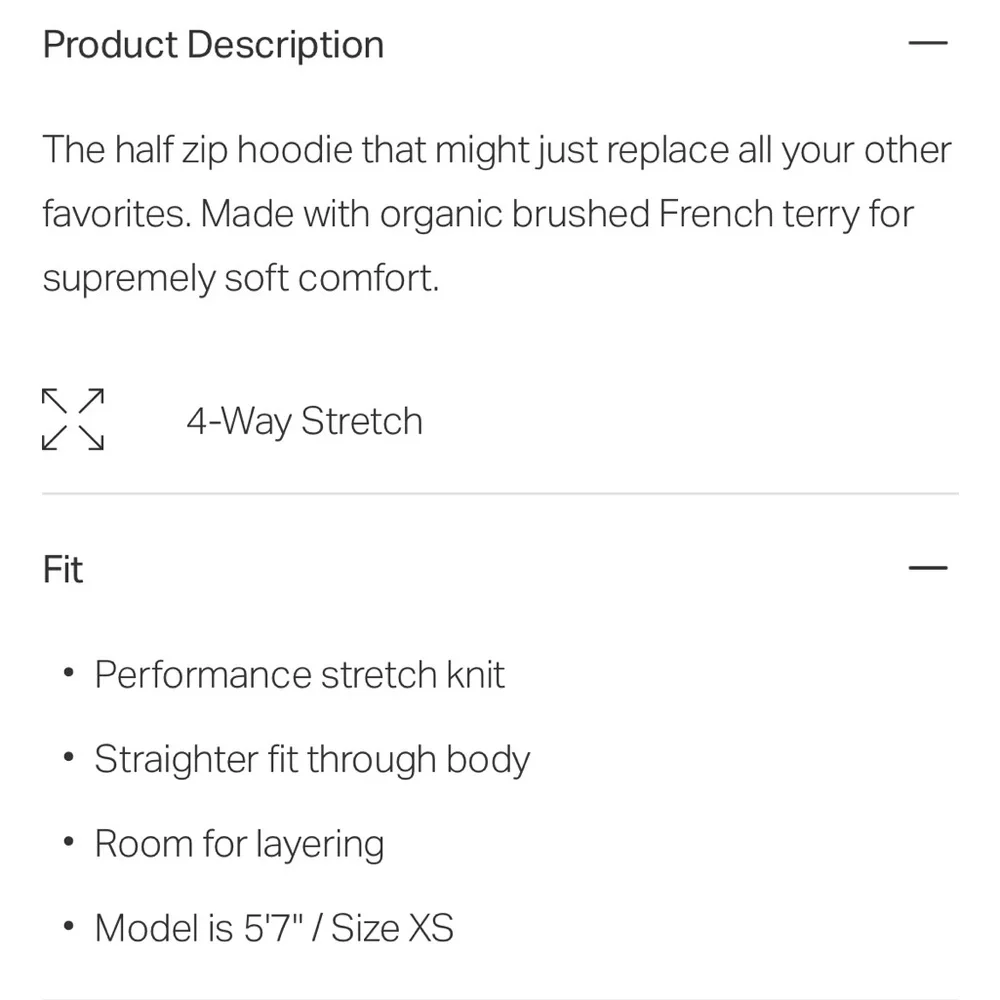
Task: Click the bullet dot before 'Straighter fit'
Action: pyautogui.click(x=68, y=759)
